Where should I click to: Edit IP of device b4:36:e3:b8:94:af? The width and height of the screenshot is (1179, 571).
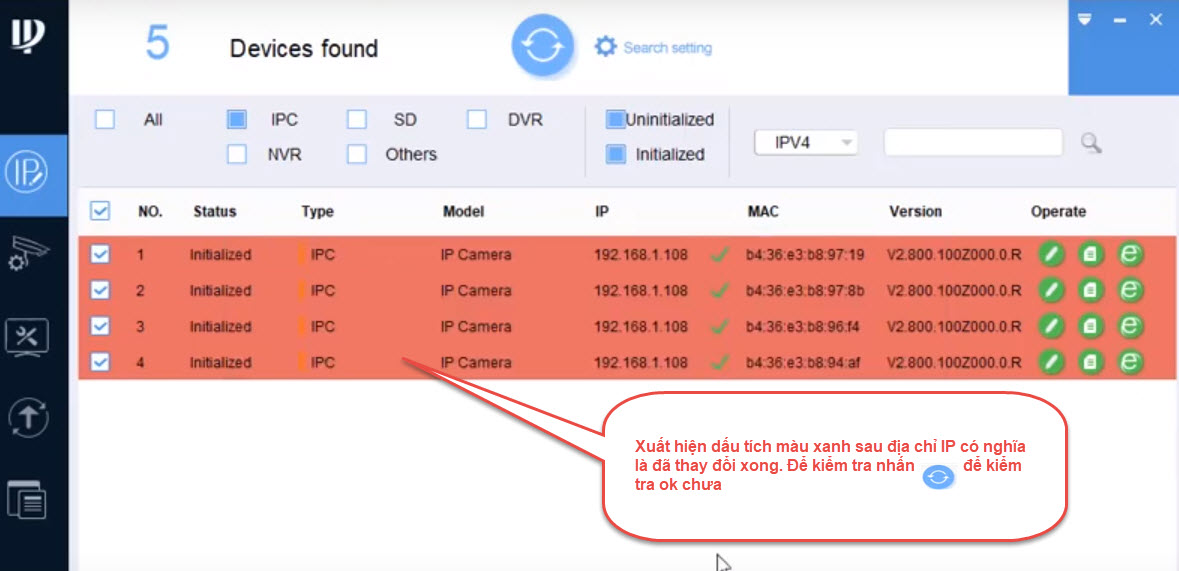click(1052, 362)
